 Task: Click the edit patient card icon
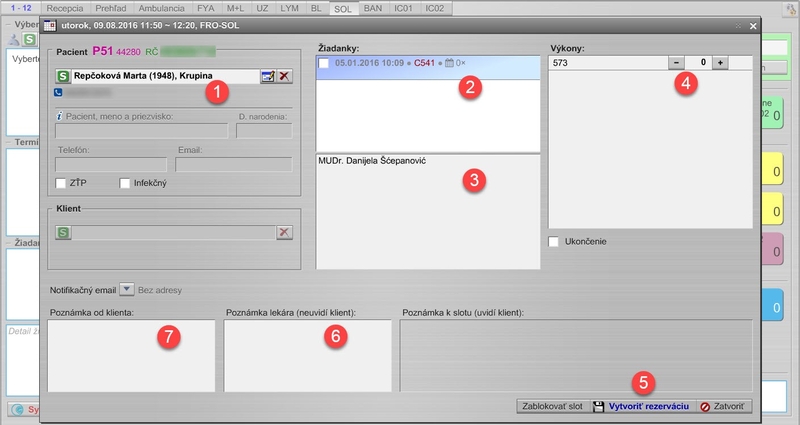pyautogui.click(x=267, y=75)
